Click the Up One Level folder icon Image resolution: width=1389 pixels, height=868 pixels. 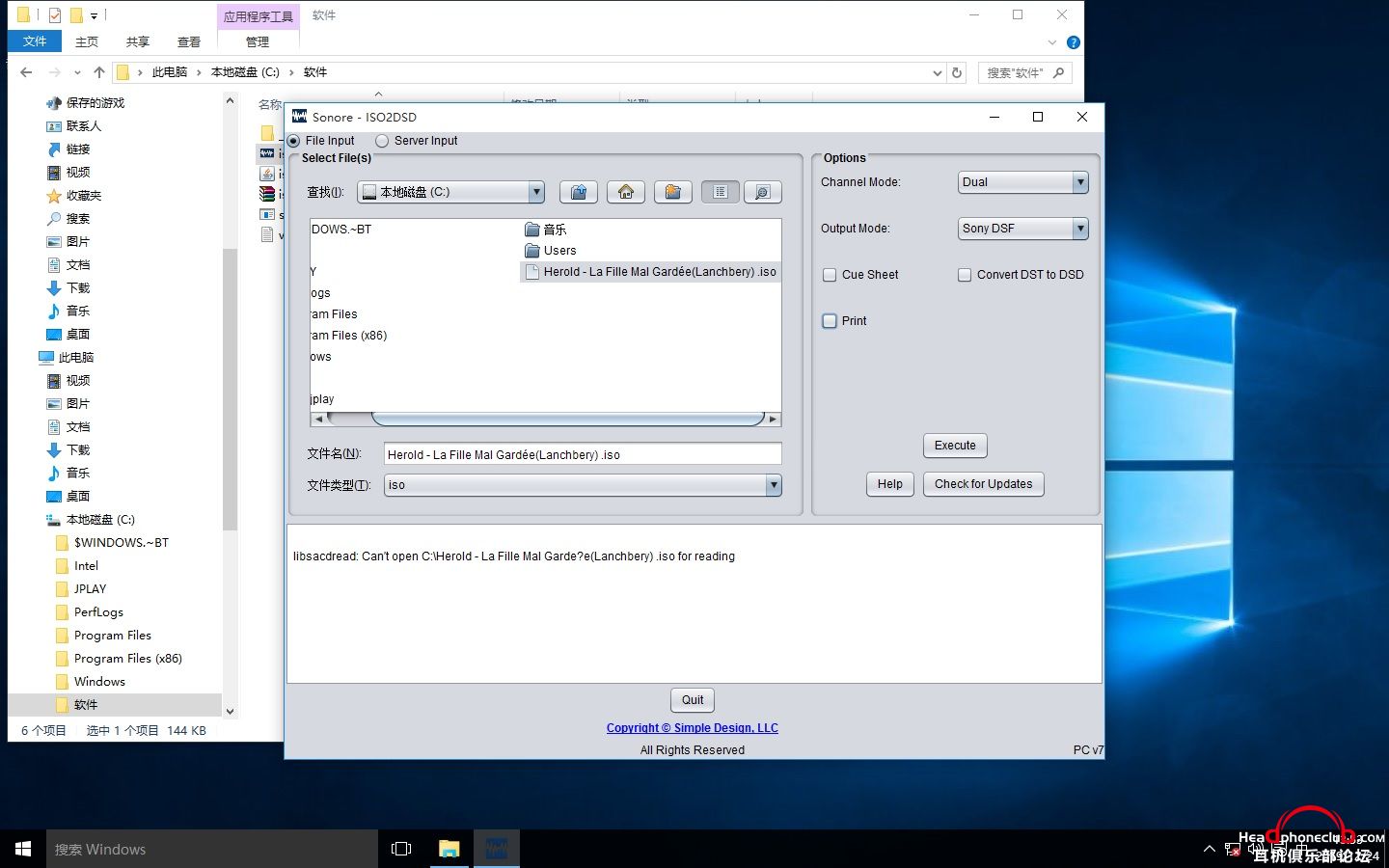coord(579,192)
